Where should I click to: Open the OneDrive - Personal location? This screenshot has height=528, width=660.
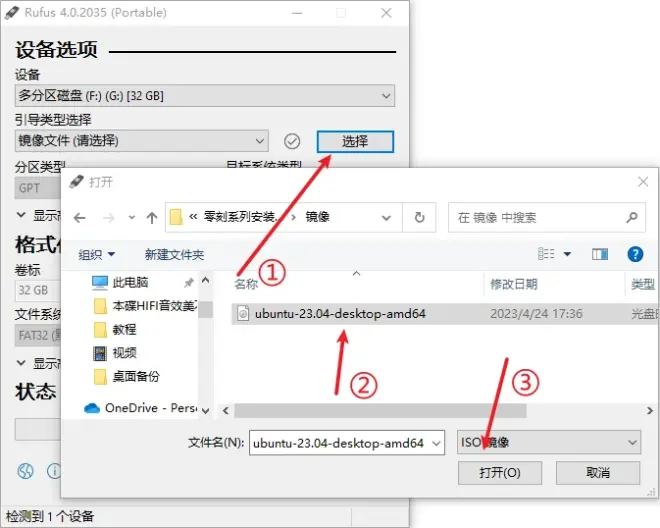(140, 408)
